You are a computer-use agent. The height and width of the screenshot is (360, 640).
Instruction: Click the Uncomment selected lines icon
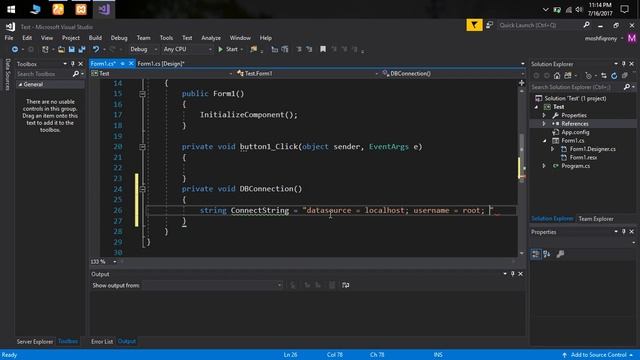click(x=309, y=49)
